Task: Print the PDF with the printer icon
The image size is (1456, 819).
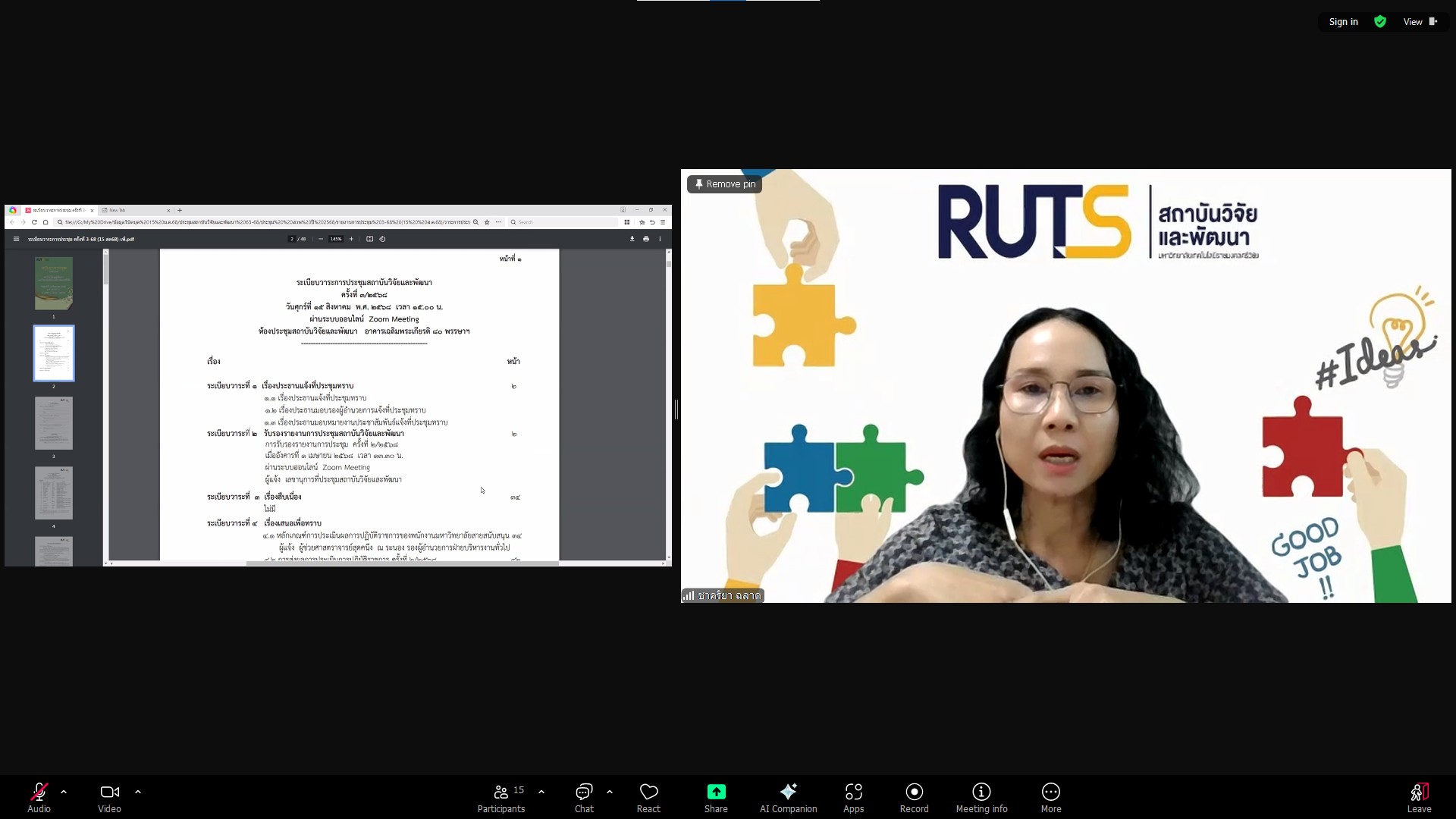Action: [x=646, y=239]
